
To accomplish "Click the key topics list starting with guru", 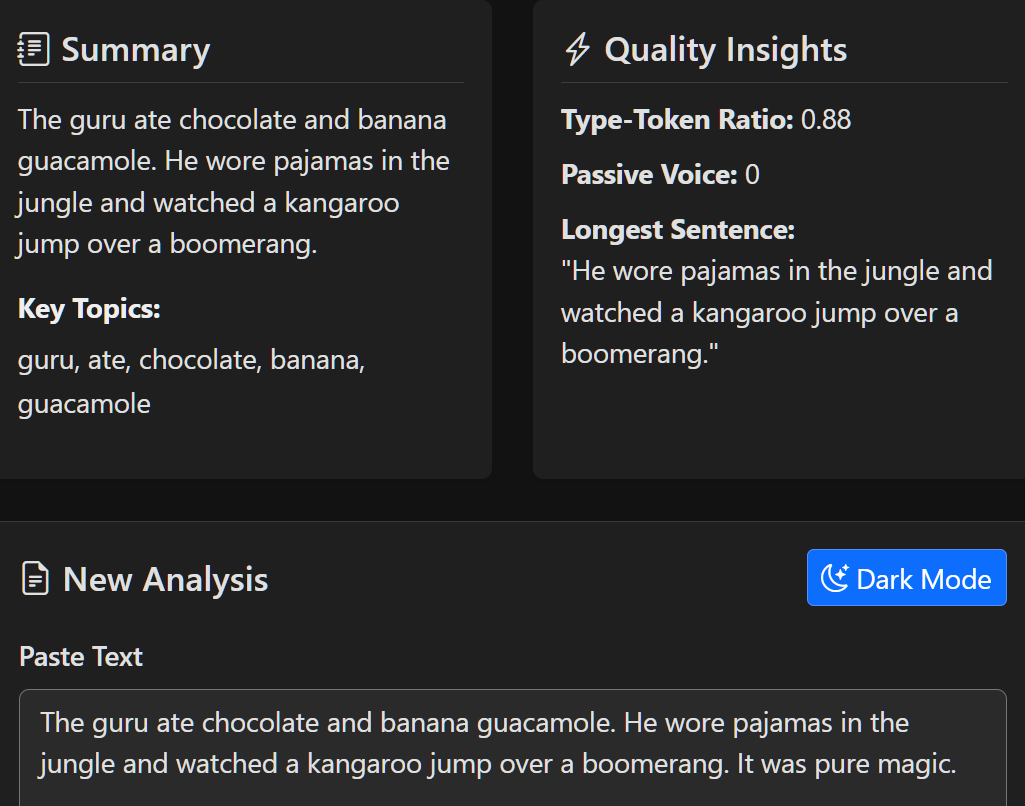I will tap(191, 381).
